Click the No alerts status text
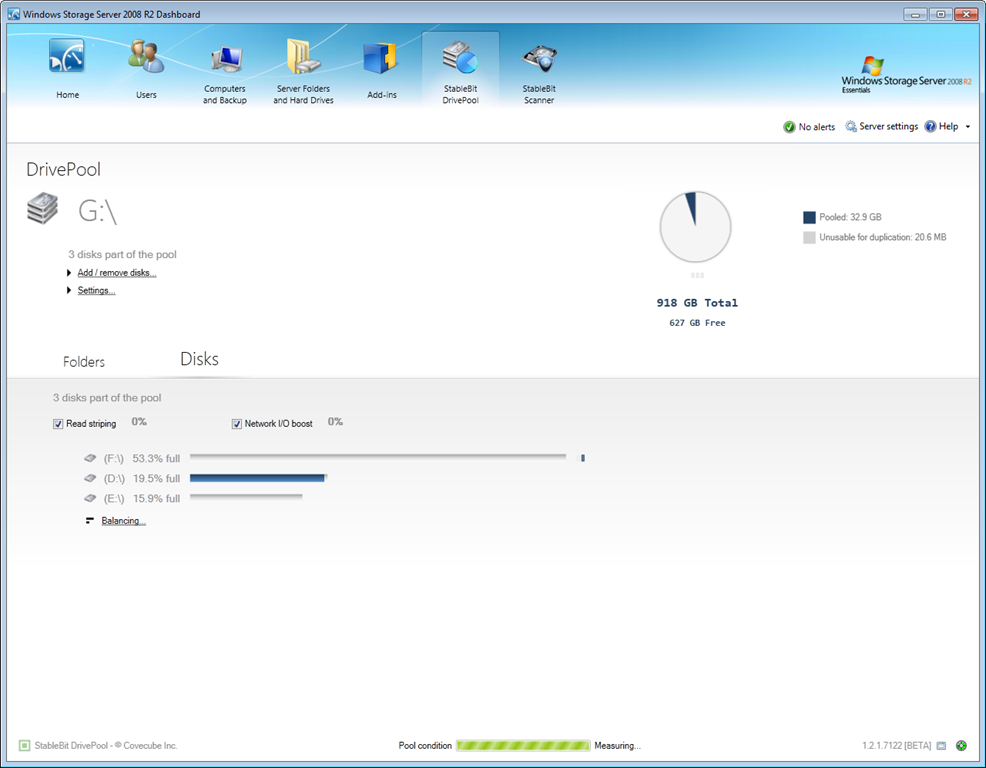Viewport: 986px width, 768px height. click(x=817, y=127)
